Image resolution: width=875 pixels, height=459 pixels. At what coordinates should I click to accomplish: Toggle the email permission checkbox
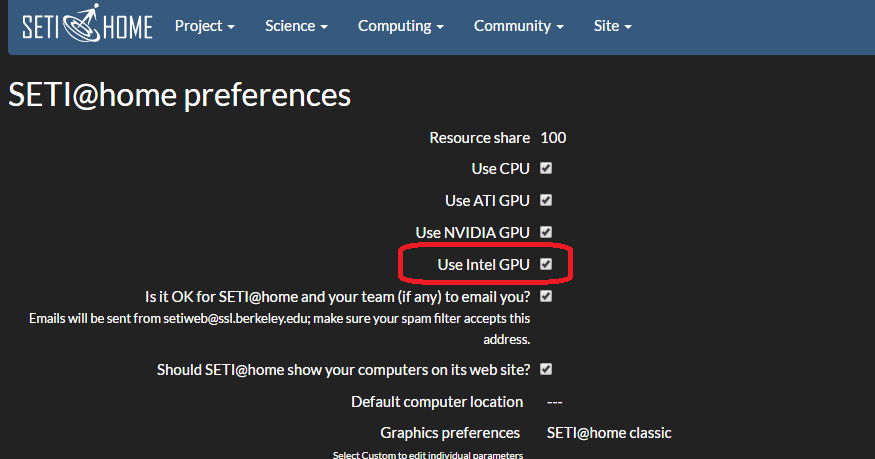tap(546, 296)
